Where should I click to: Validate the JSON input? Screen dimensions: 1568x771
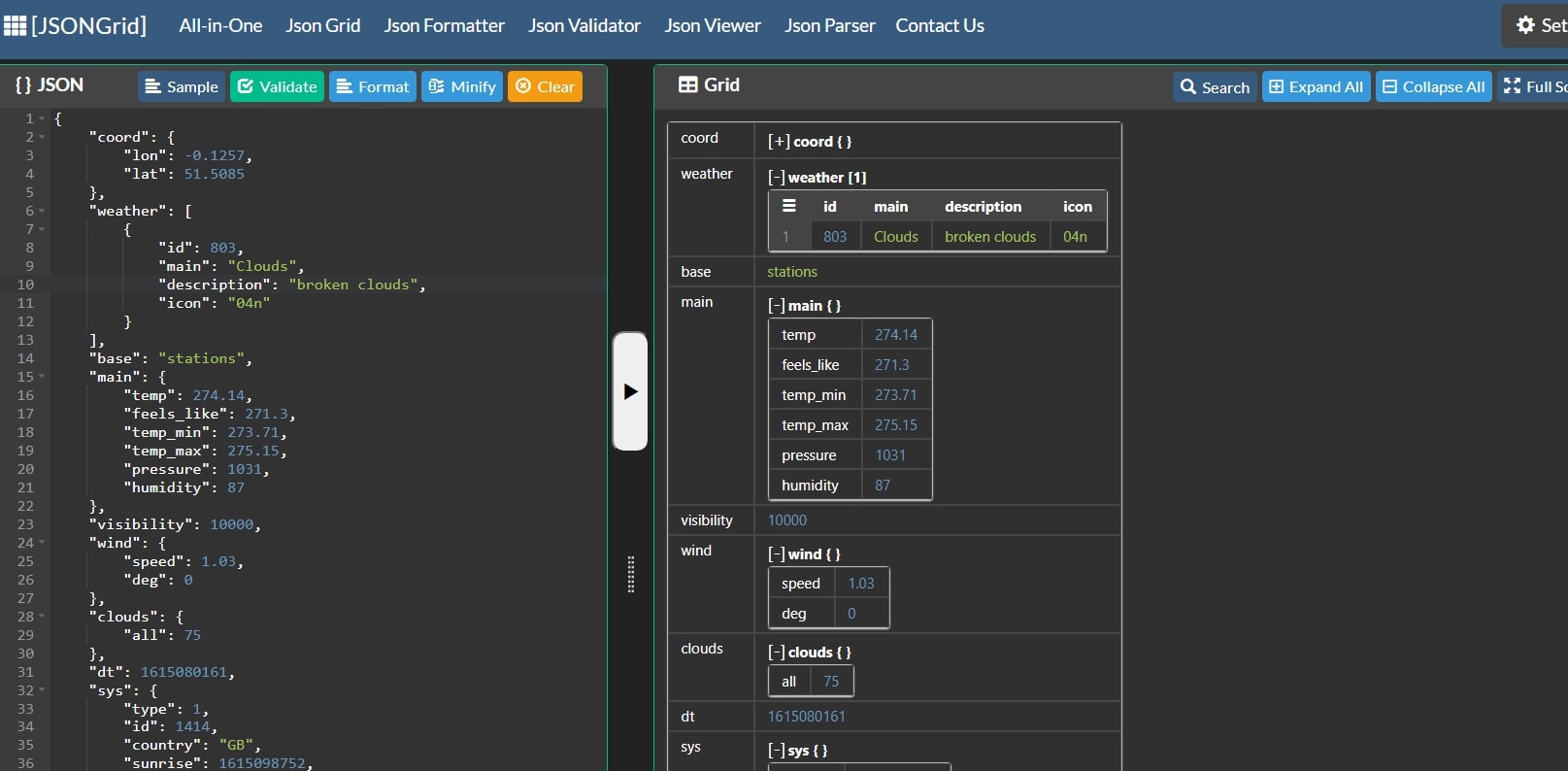[278, 86]
